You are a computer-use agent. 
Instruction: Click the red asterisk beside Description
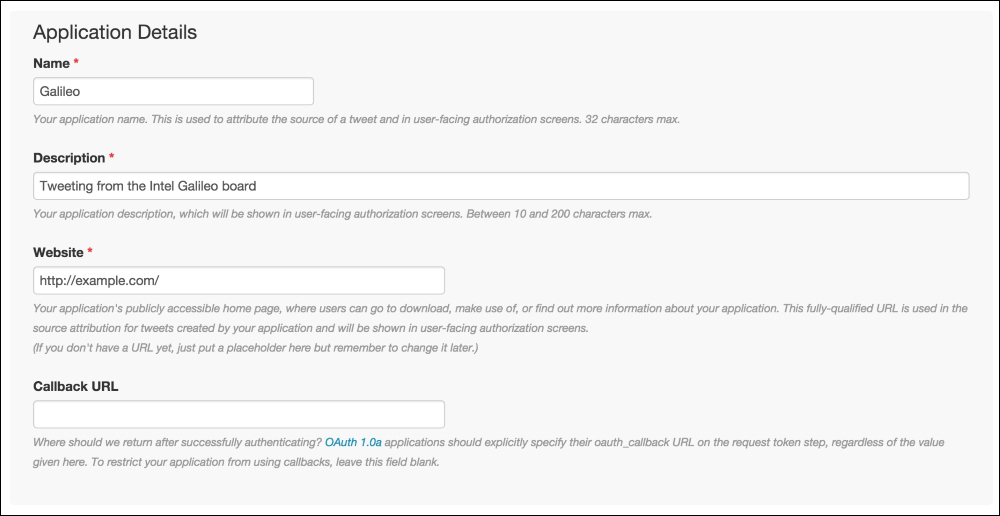pyautogui.click(x=112, y=156)
